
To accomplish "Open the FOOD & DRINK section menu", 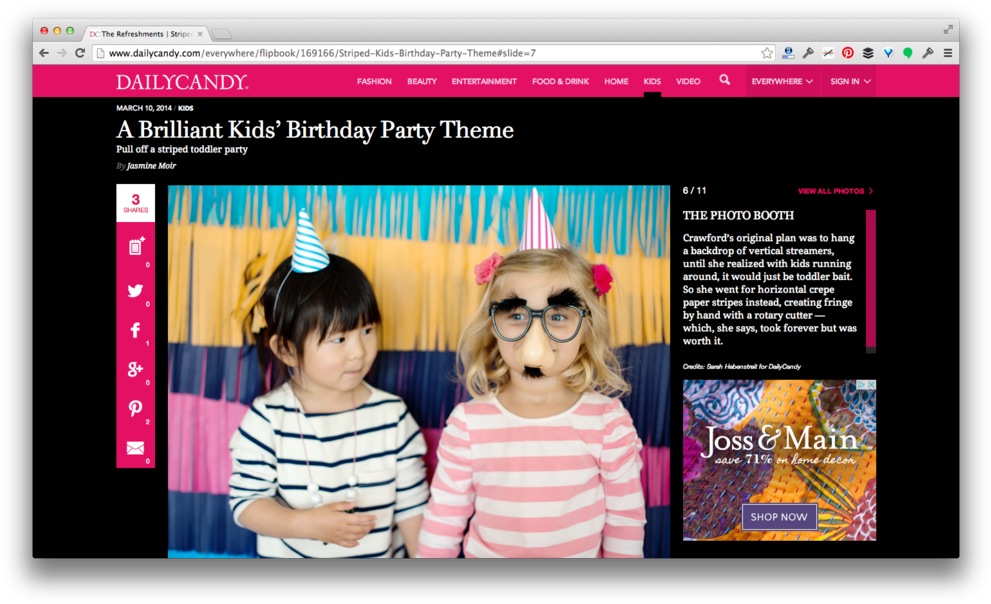I will (x=560, y=81).
